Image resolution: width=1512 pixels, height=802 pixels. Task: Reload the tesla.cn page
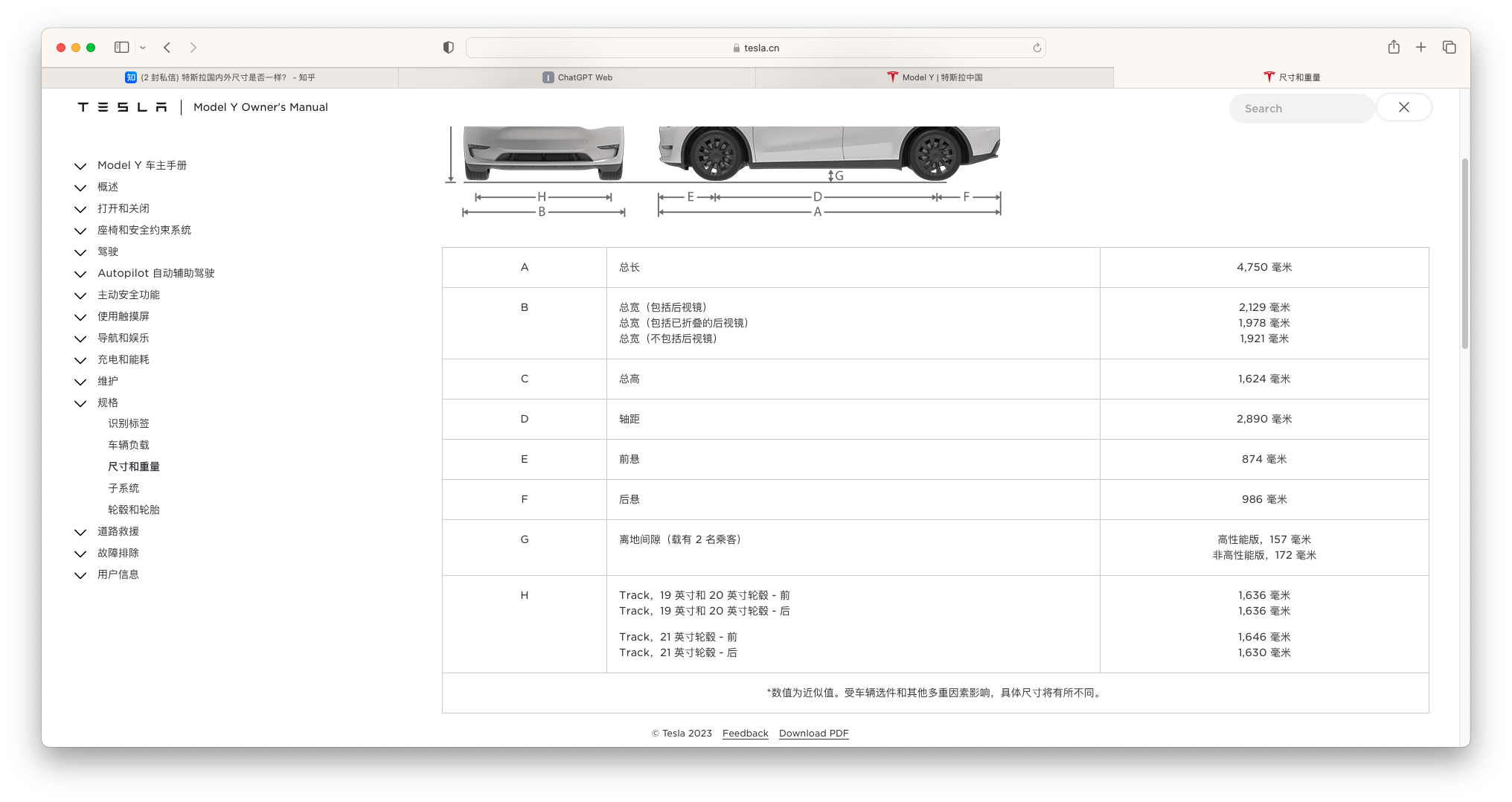tap(1037, 48)
